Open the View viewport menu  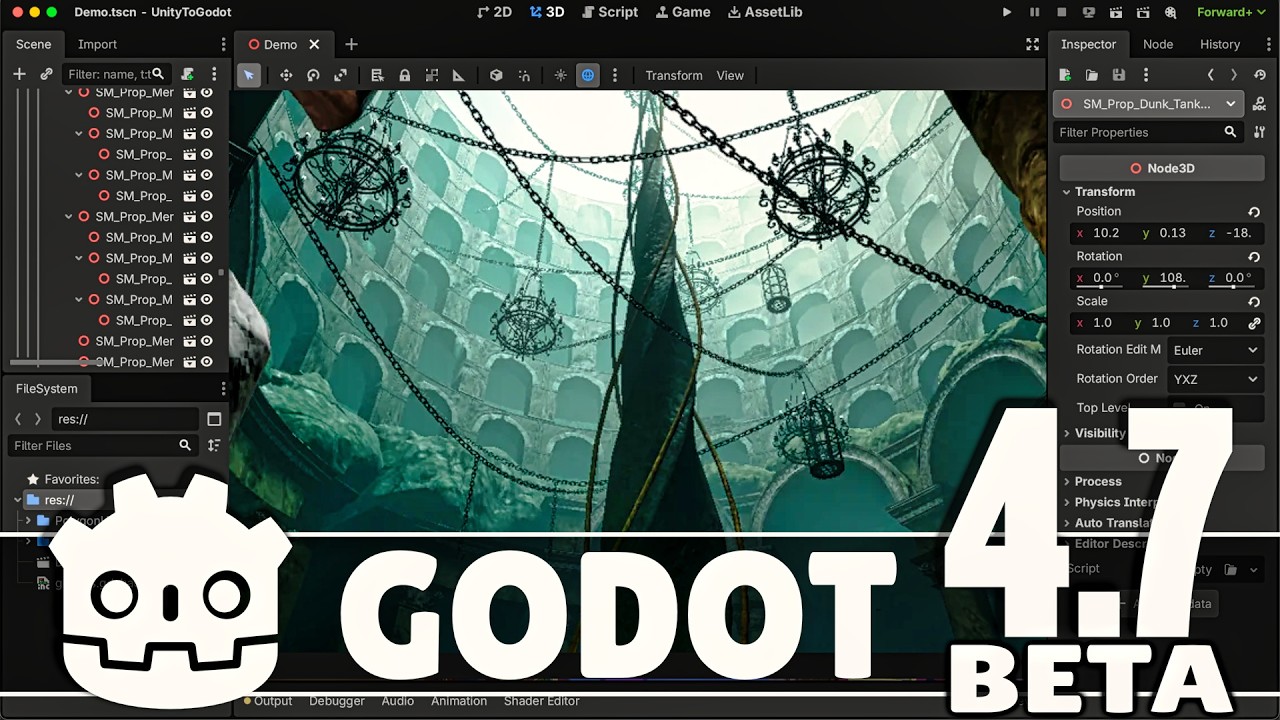[x=730, y=75]
